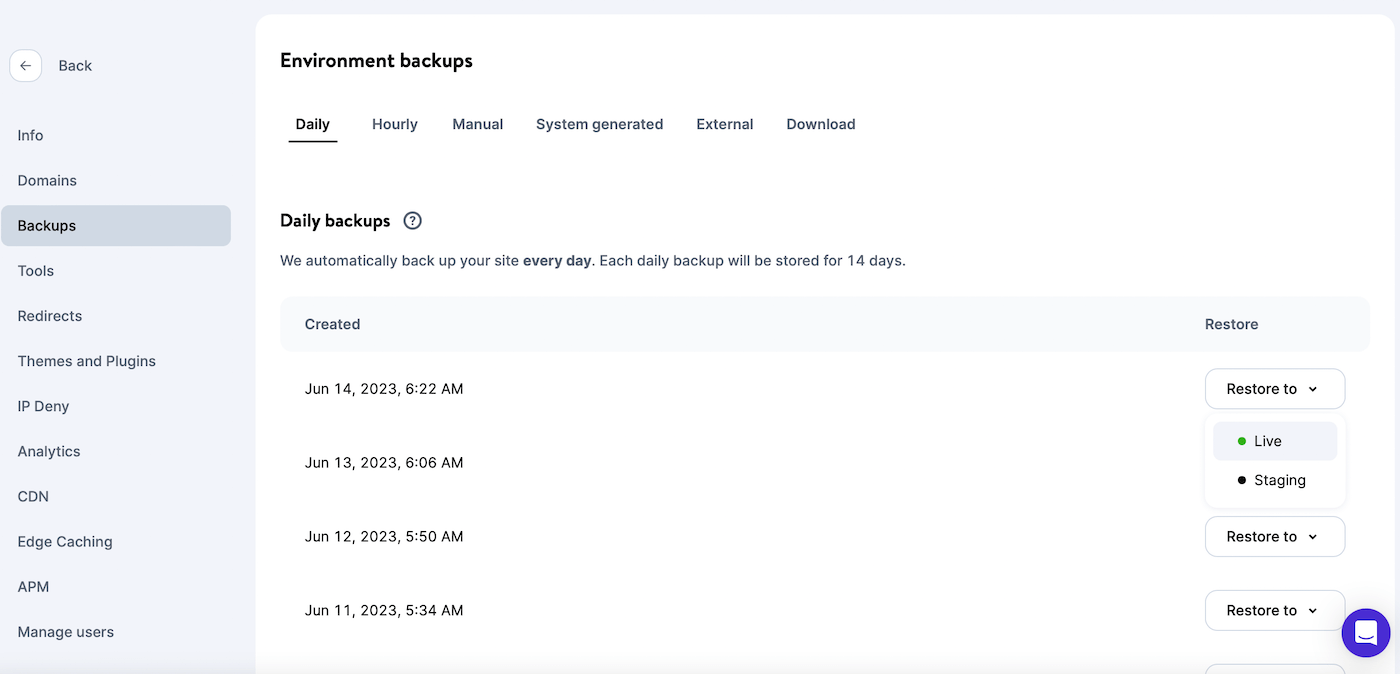Switch to the Hourly backups tab
The image size is (1400, 674).
(394, 124)
